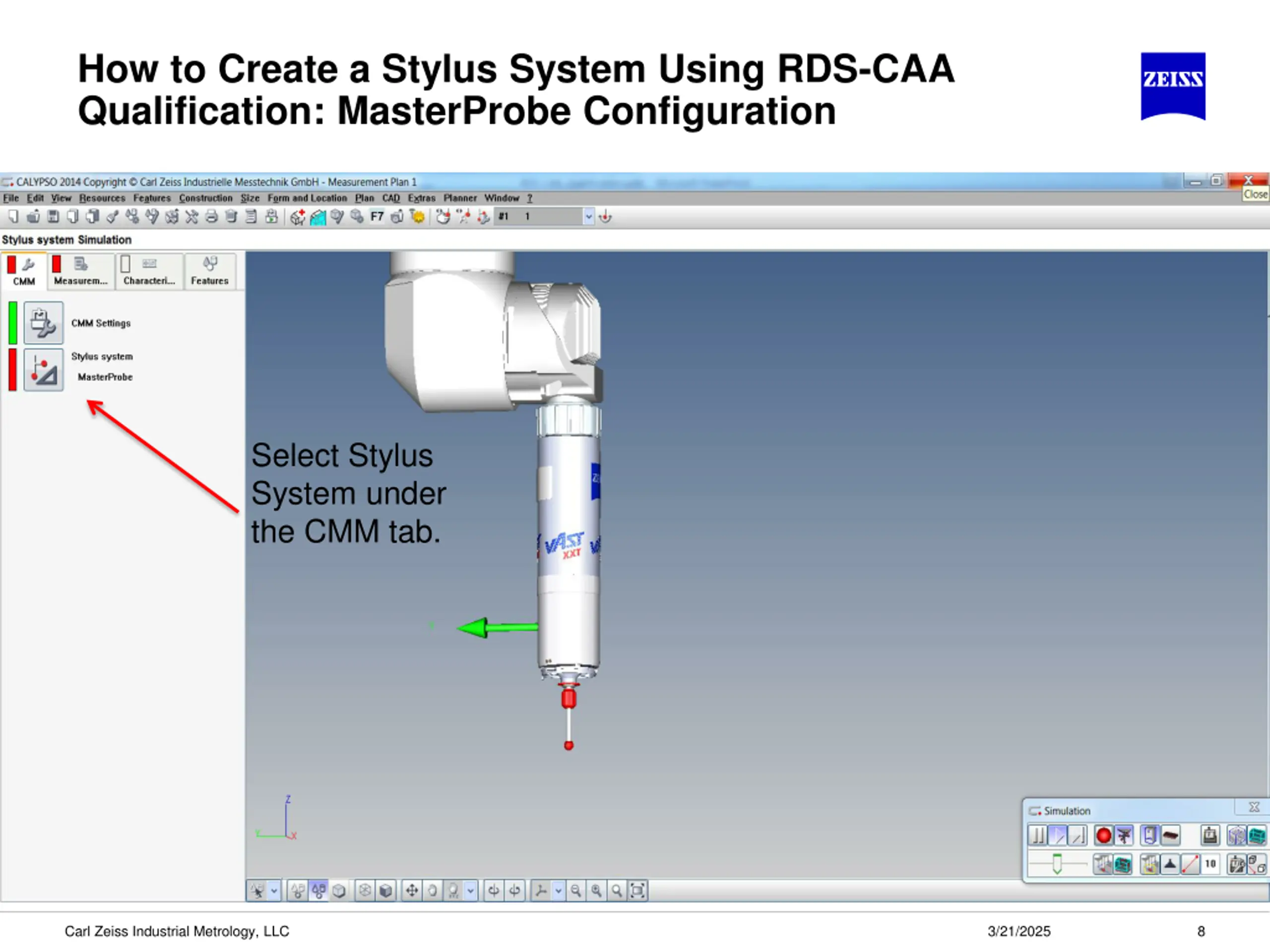The width and height of the screenshot is (1270, 952).
Task: Open the Form and Location menu
Action: (307, 198)
